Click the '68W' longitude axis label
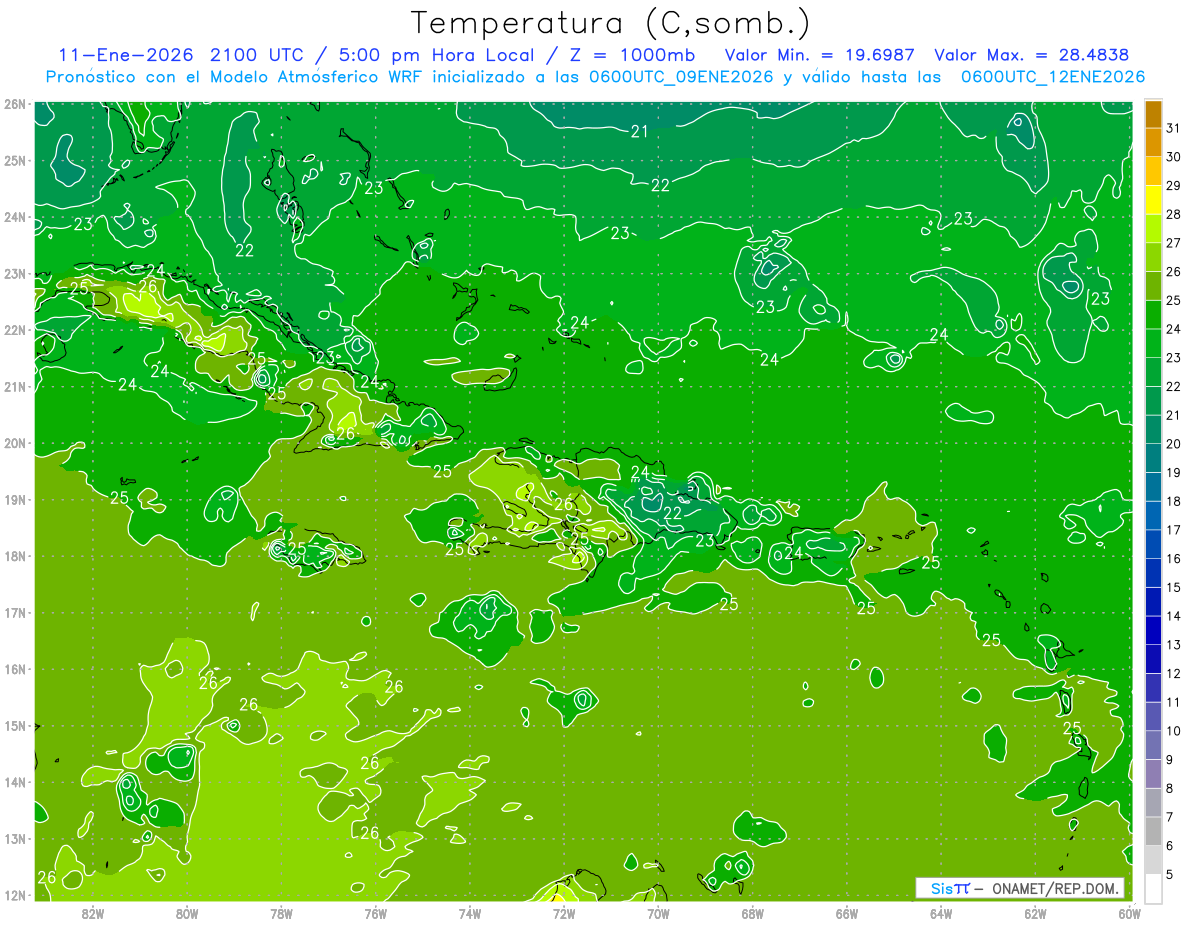1200x927 pixels. coord(752,913)
